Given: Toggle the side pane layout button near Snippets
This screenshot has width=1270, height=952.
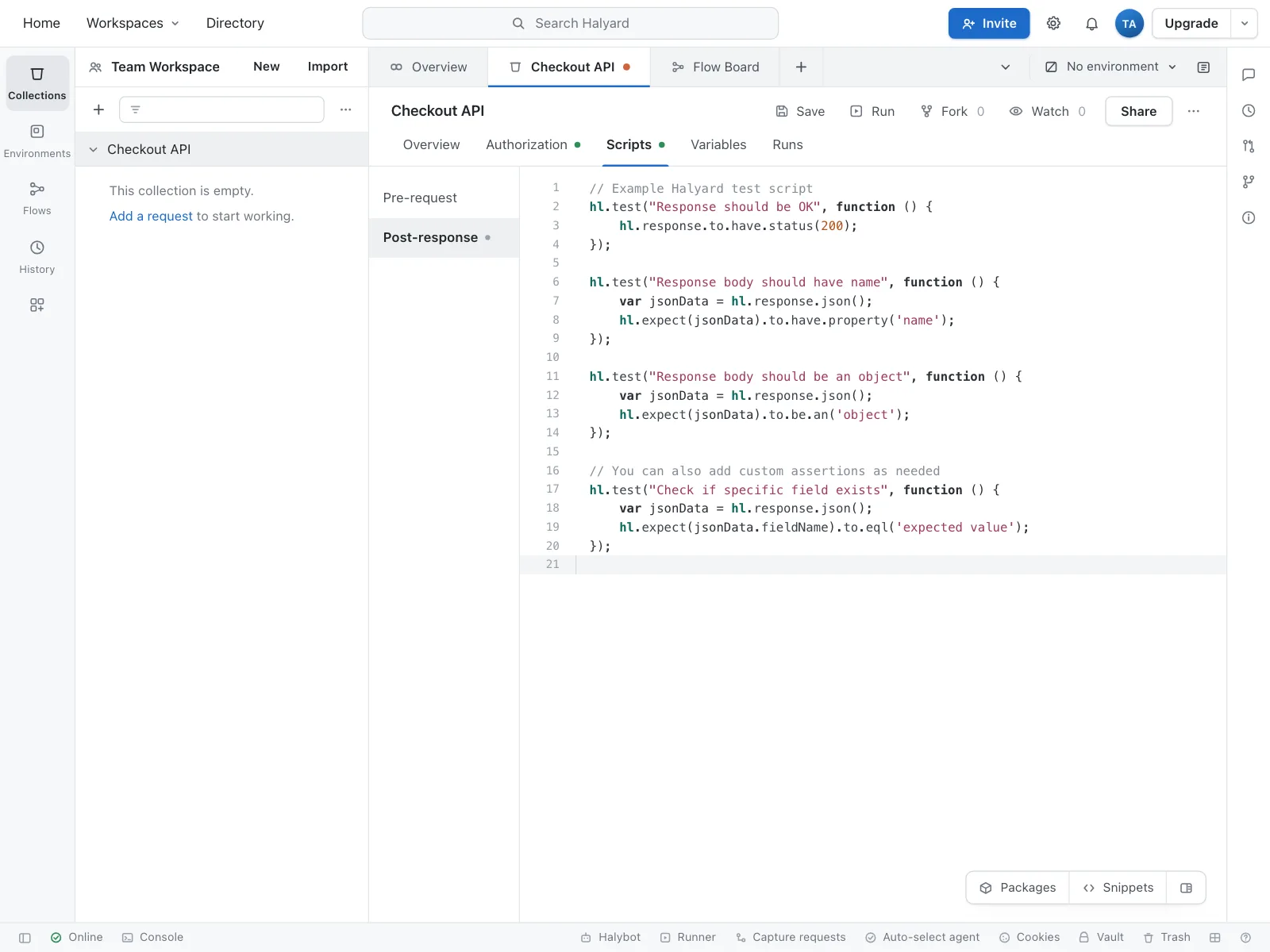Looking at the screenshot, I should (x=1186, y=888).
